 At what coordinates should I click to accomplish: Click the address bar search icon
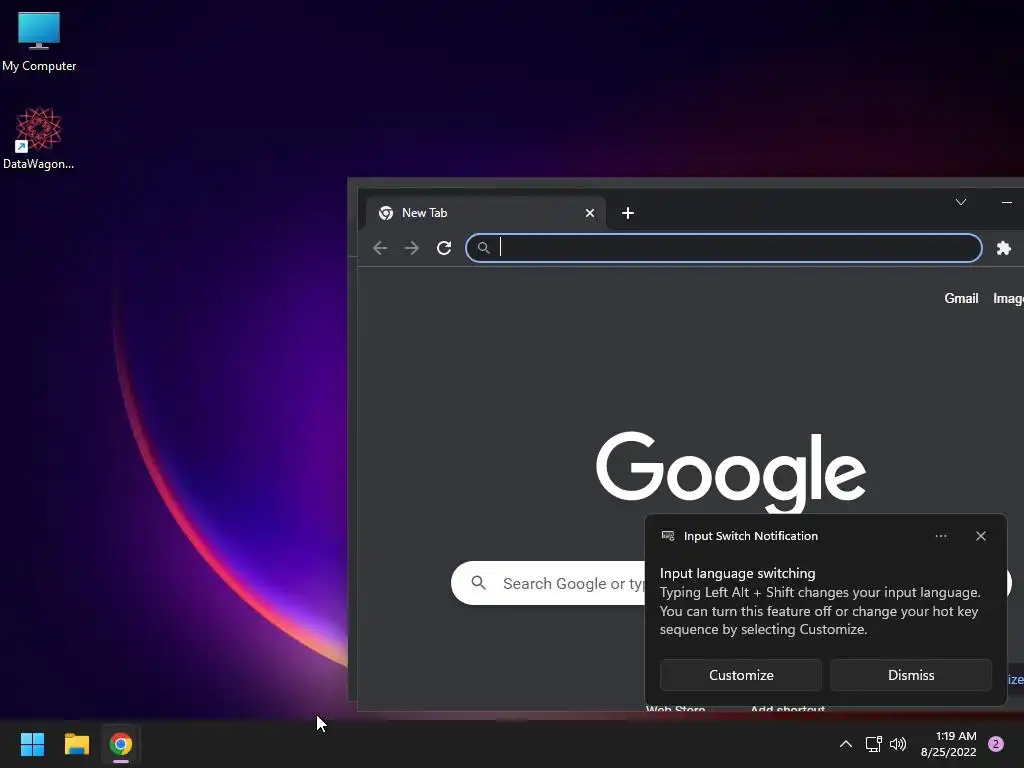[483, 248]
